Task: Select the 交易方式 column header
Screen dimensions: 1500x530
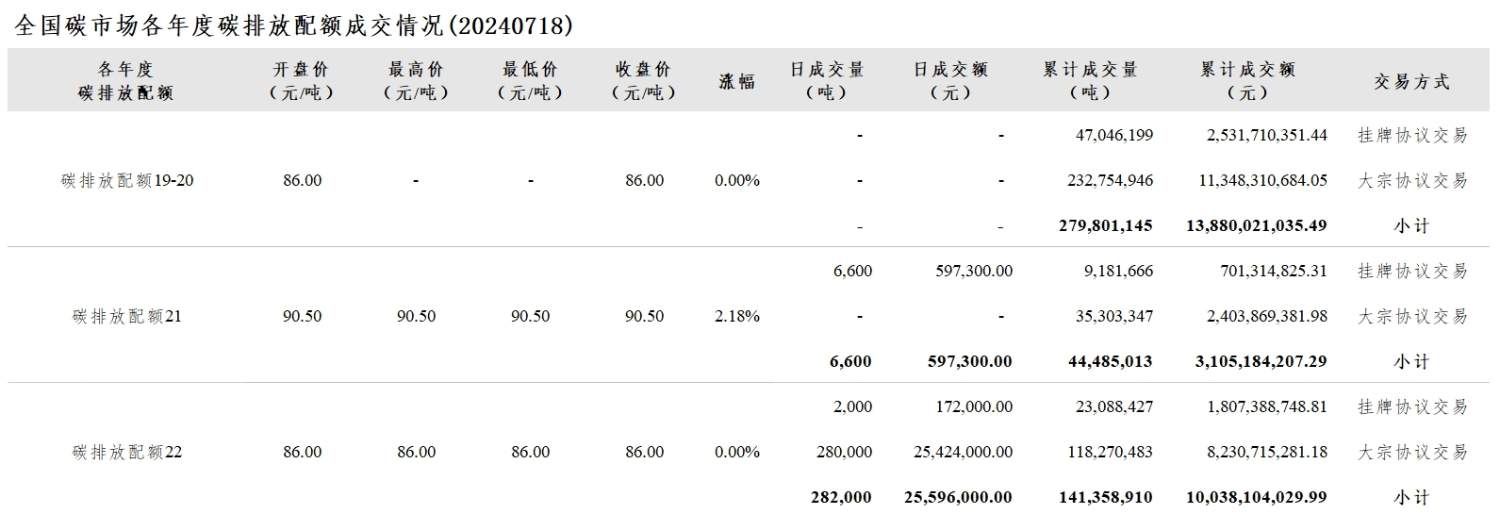Action: pyautogui.click(x=1412, y=82)
